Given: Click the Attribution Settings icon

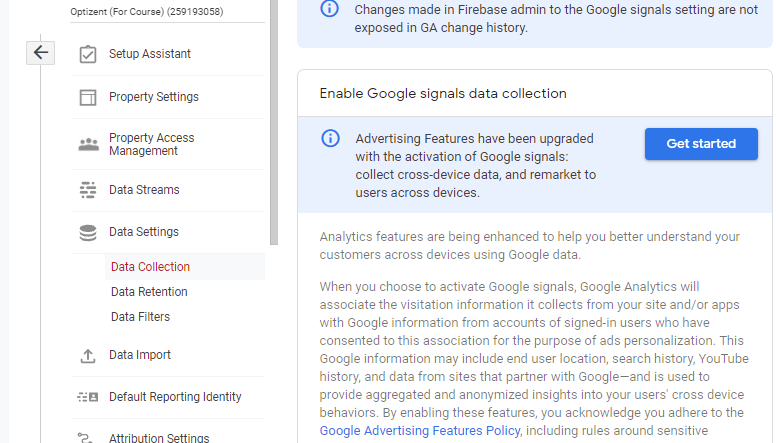Looking at the screenshot, I should 88,437.
